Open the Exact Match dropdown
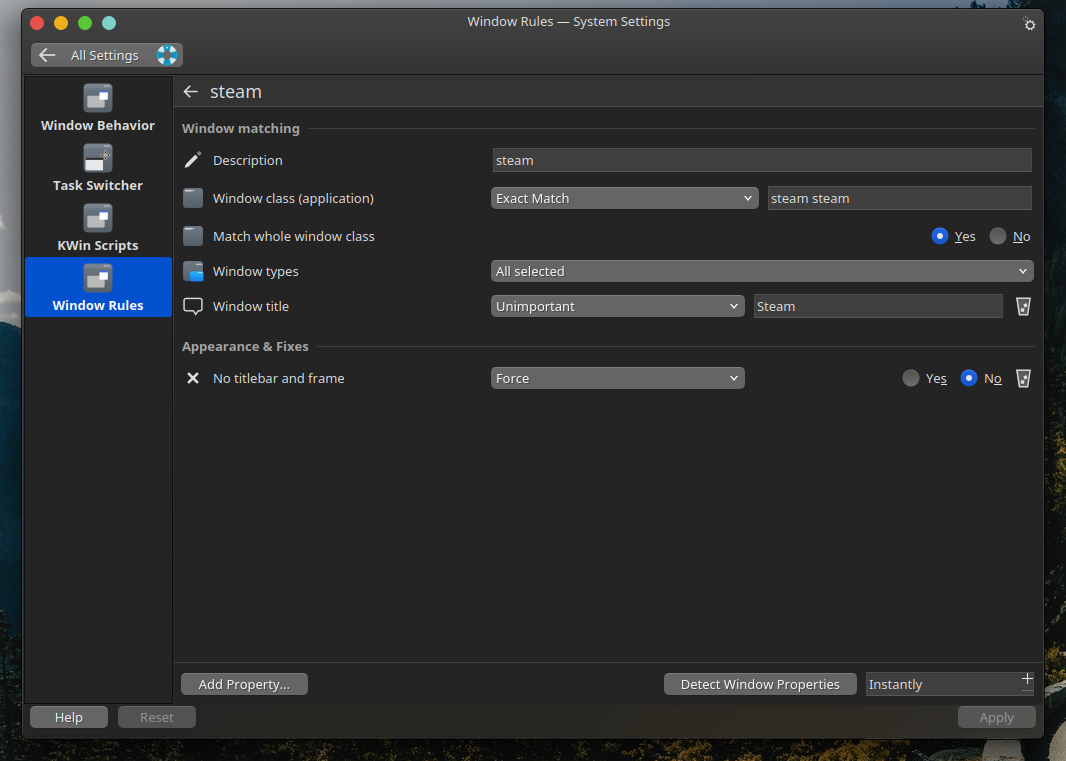Screen dimensions: 1066x761 coord(624,199)
